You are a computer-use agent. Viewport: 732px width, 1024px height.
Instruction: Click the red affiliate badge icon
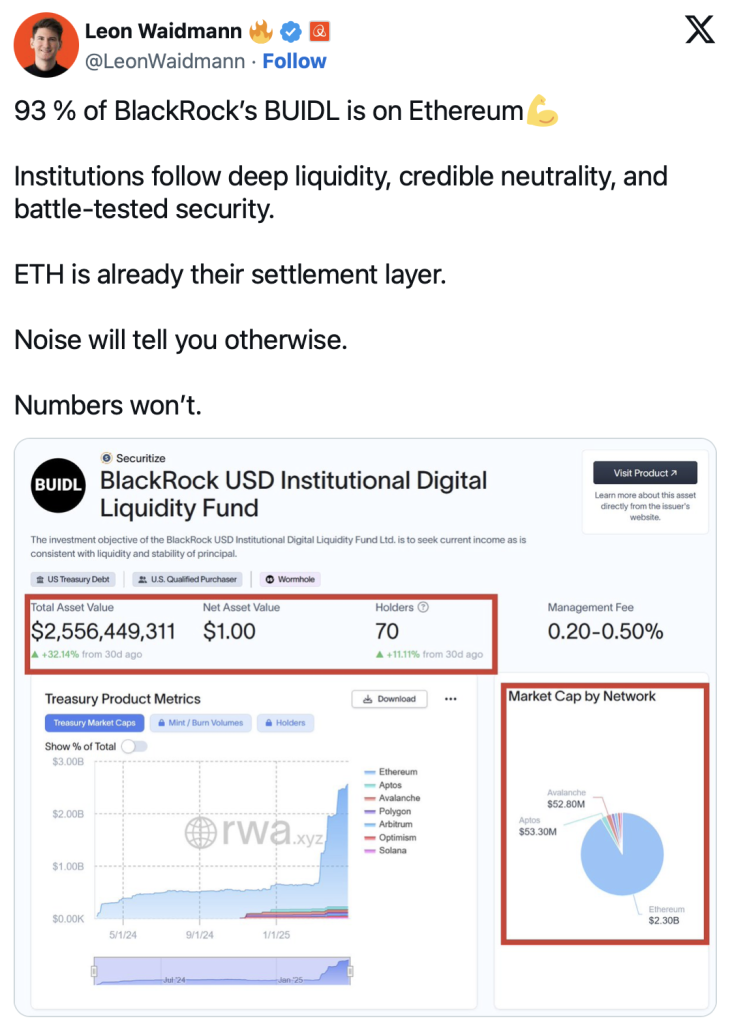tap(319, 31)
